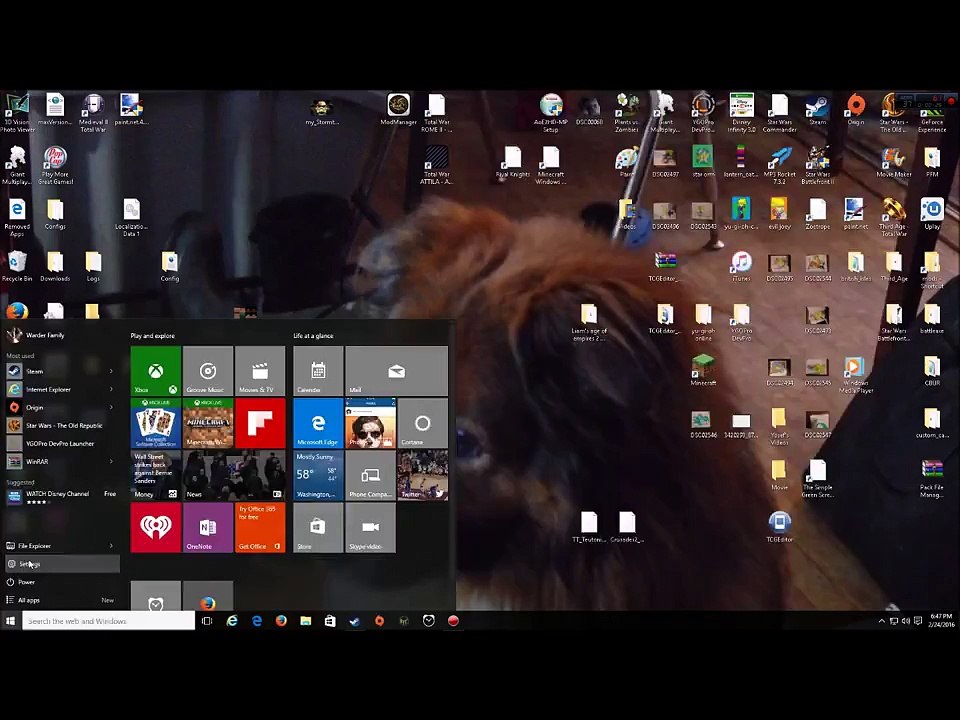Click the Windows Start button
Image resolution: width=960 pixels, height=720 pixels.
10,621
